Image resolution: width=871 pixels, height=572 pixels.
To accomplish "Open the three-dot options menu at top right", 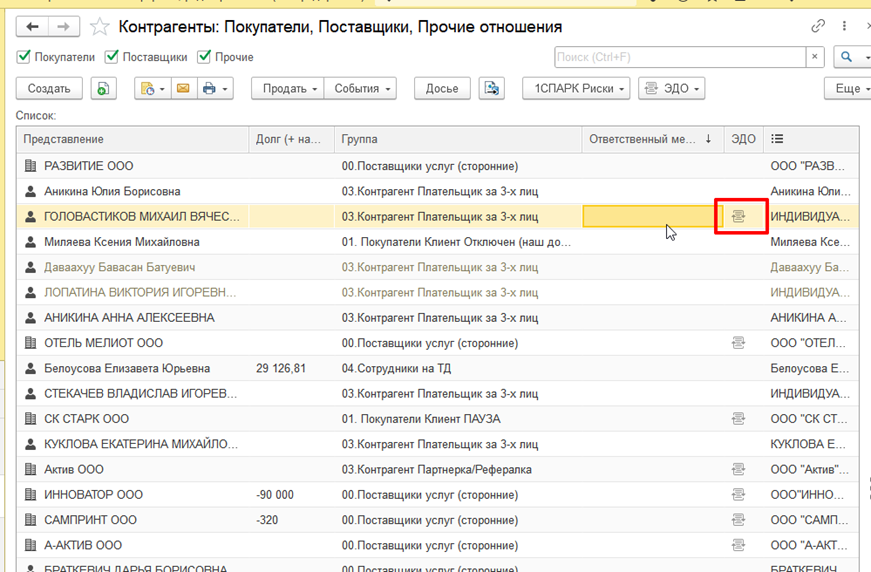I will (x=844, y=26).
